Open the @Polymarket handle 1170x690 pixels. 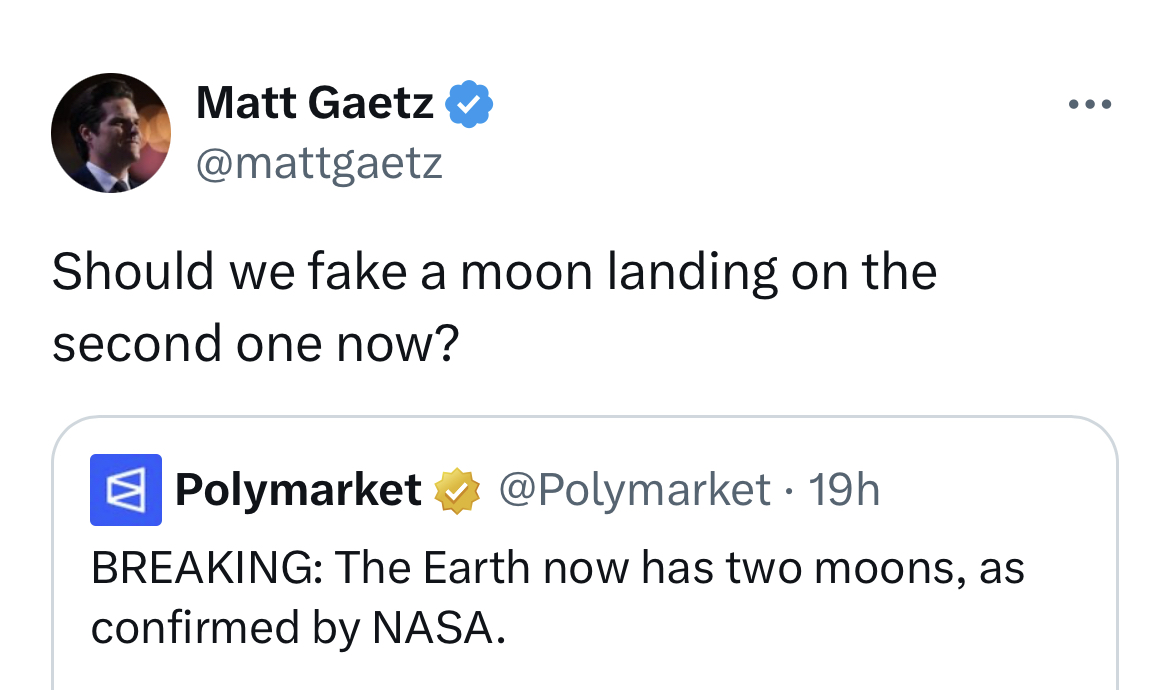634,490
